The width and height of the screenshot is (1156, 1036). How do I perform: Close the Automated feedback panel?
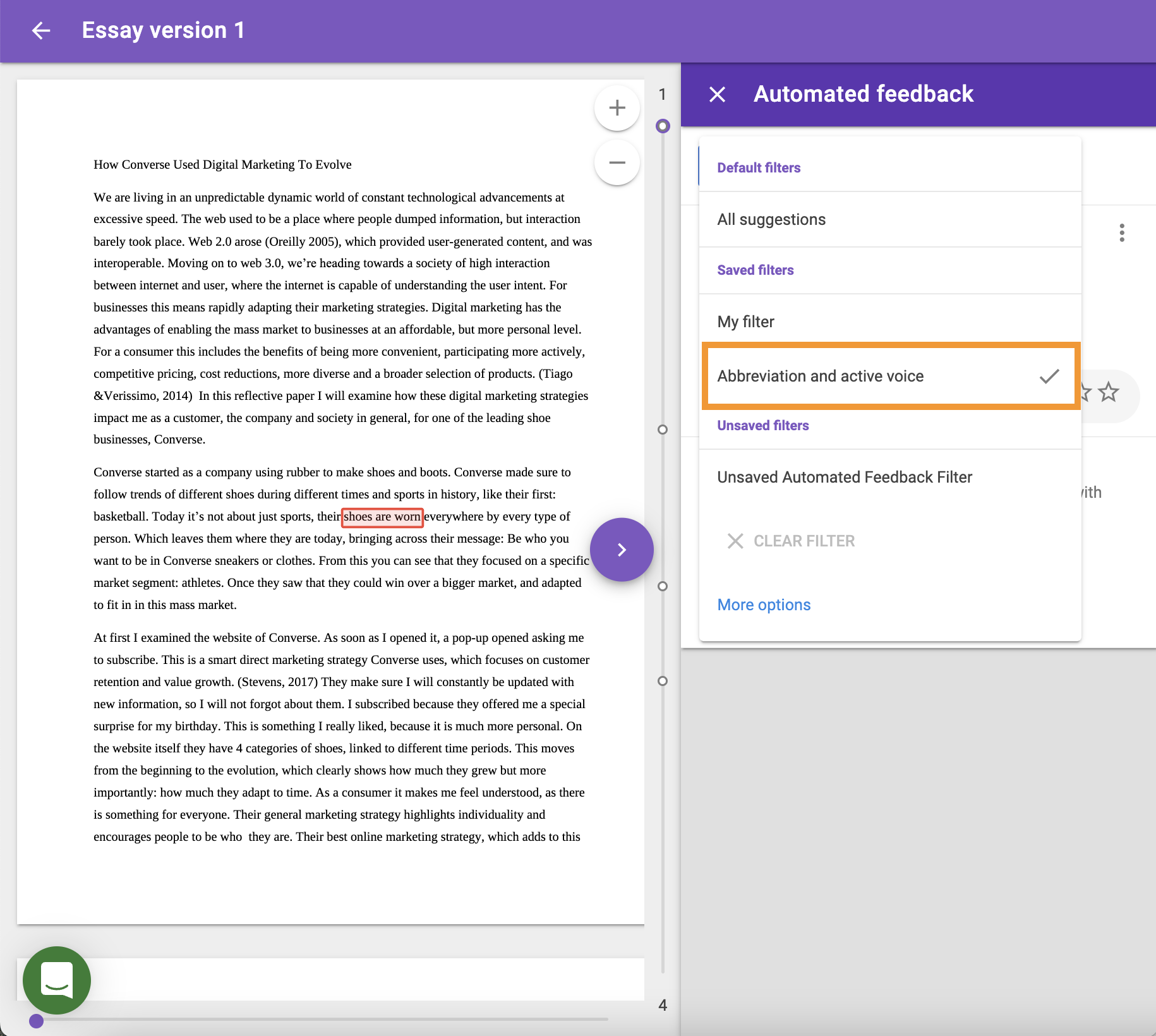[718, 94]
